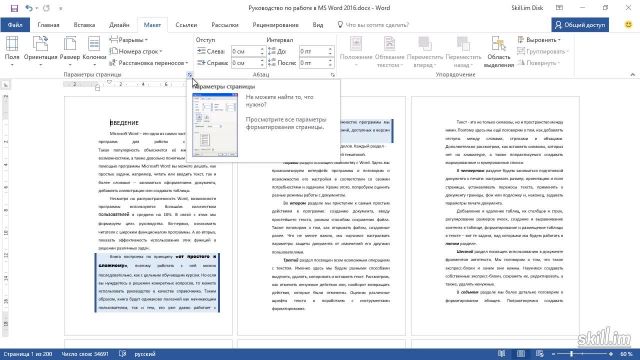Open the Undo history dropdown arrow

pyautogui.click(x=36, y=8)
